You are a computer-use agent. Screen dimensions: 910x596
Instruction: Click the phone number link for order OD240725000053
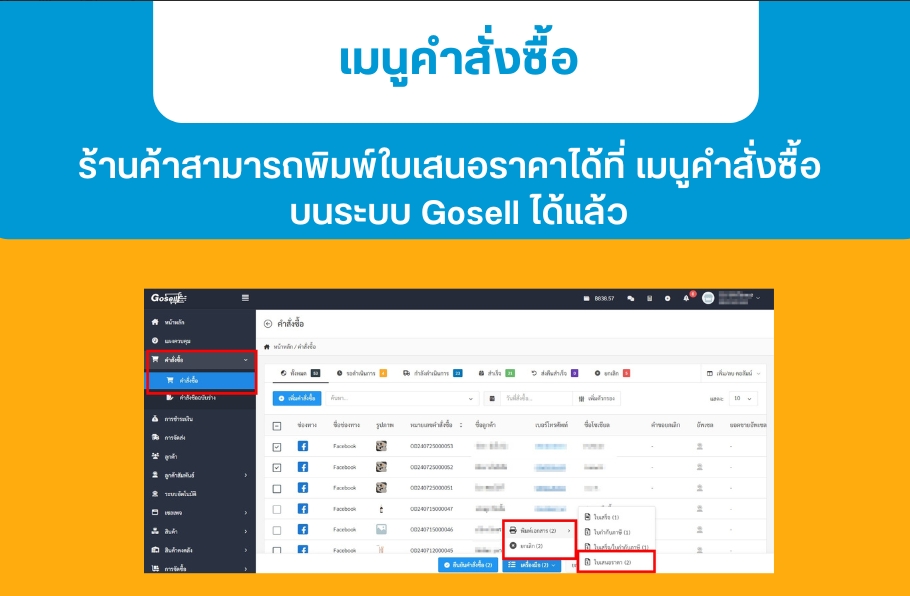coord(550,446)
